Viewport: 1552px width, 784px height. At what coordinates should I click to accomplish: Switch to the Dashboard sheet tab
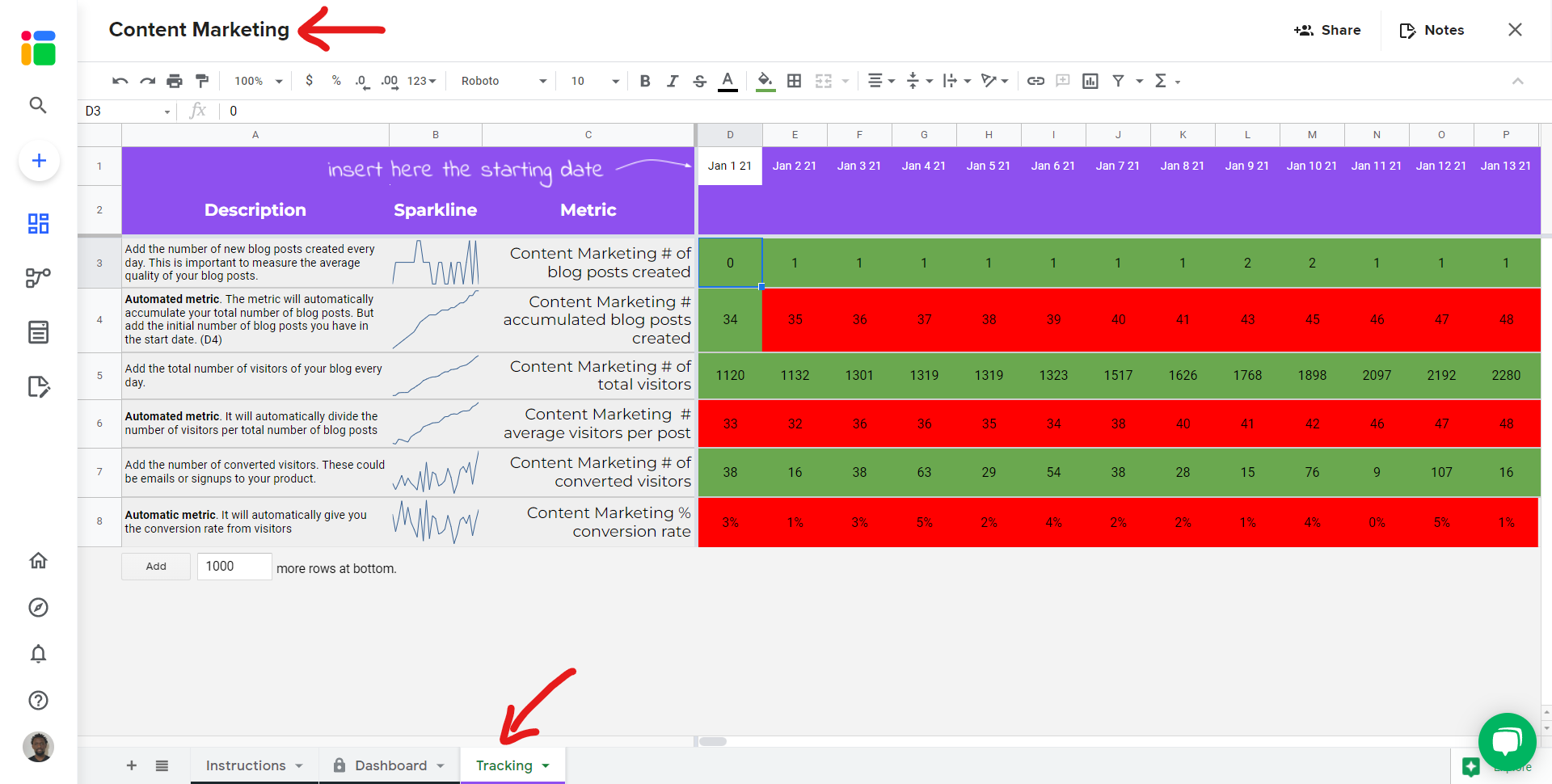point(390,765)
